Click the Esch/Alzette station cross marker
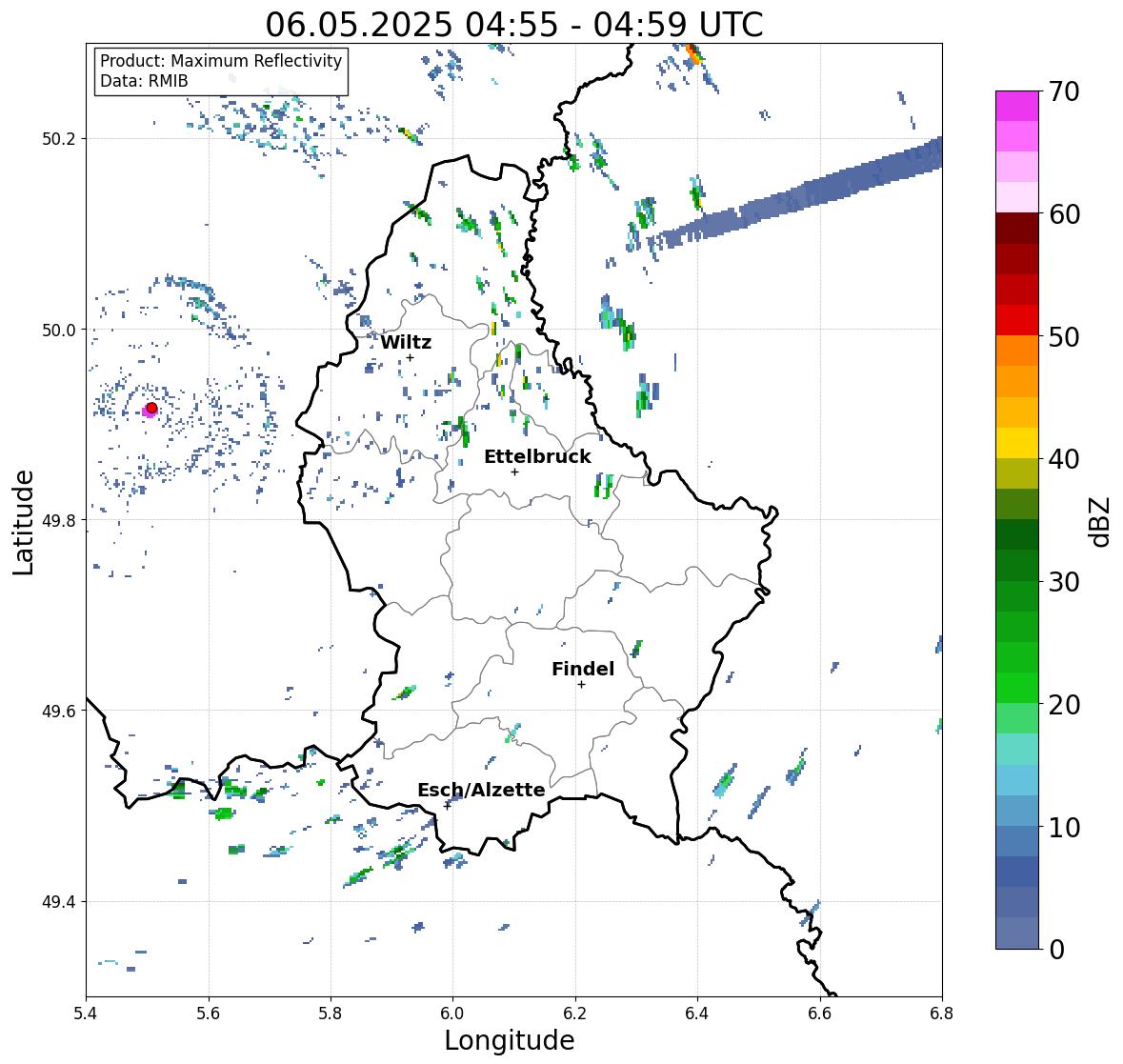 [x=447, y=806]
